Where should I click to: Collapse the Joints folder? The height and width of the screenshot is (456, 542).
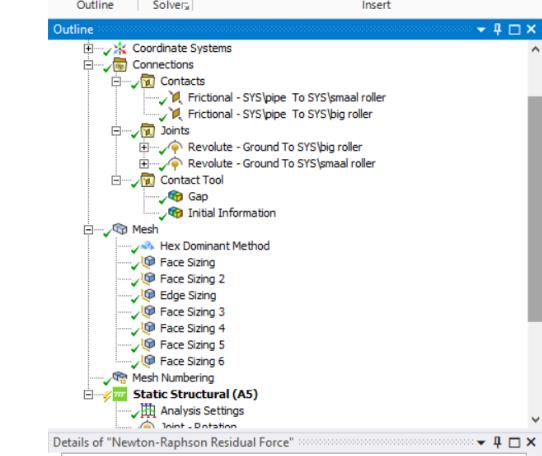coord(116,131)
